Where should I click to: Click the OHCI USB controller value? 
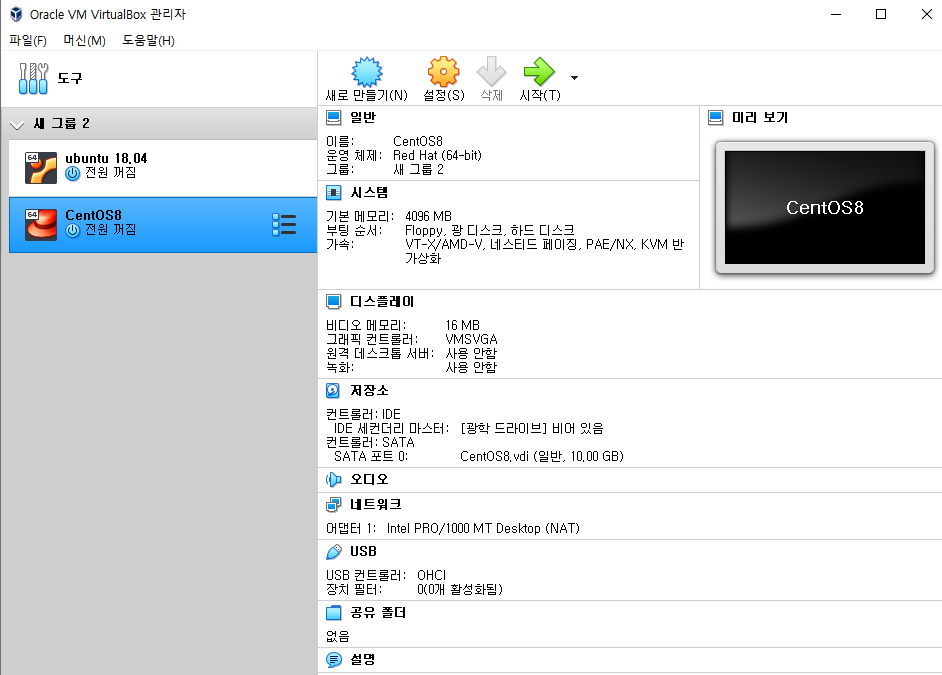point(431,575)
